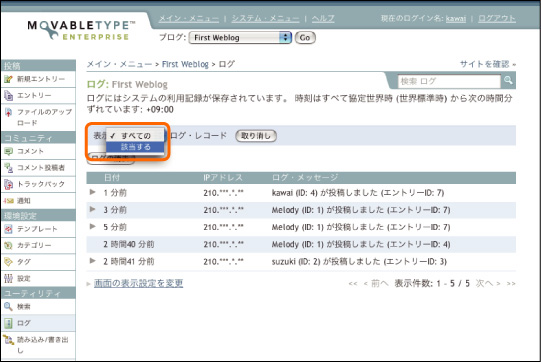This screenshot has width=541, height=362.
Task: Click the エントリー document icon
Action: [x=8, y=96]
